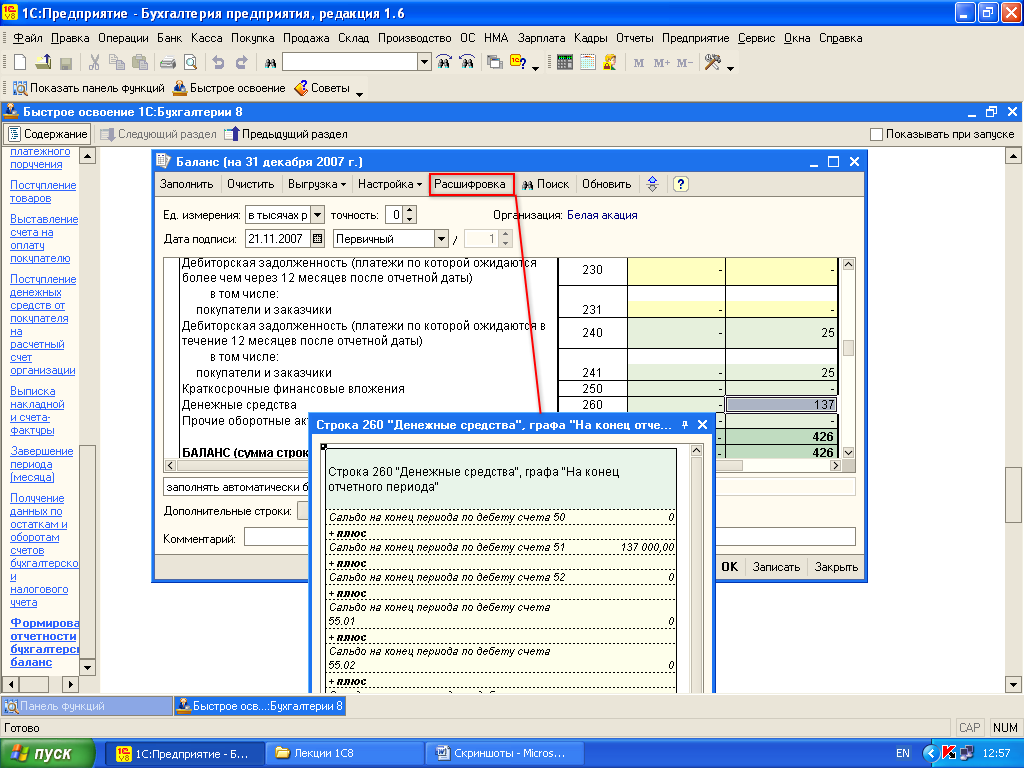Click the Find previous binoculars icon
Image resolution: width=1024 pixels, height=768 pixels.
(x=467, y=63)
